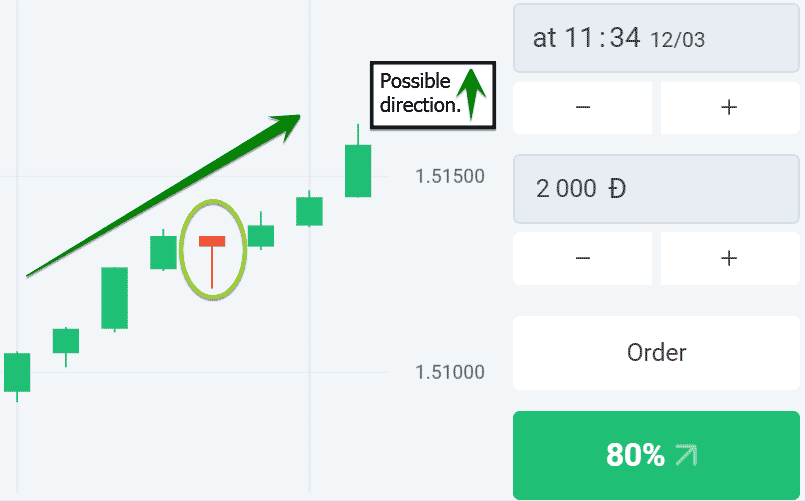This screenshot has height=501, width=805.
Task: Click the Order button
Action: (x=656, y=353)
